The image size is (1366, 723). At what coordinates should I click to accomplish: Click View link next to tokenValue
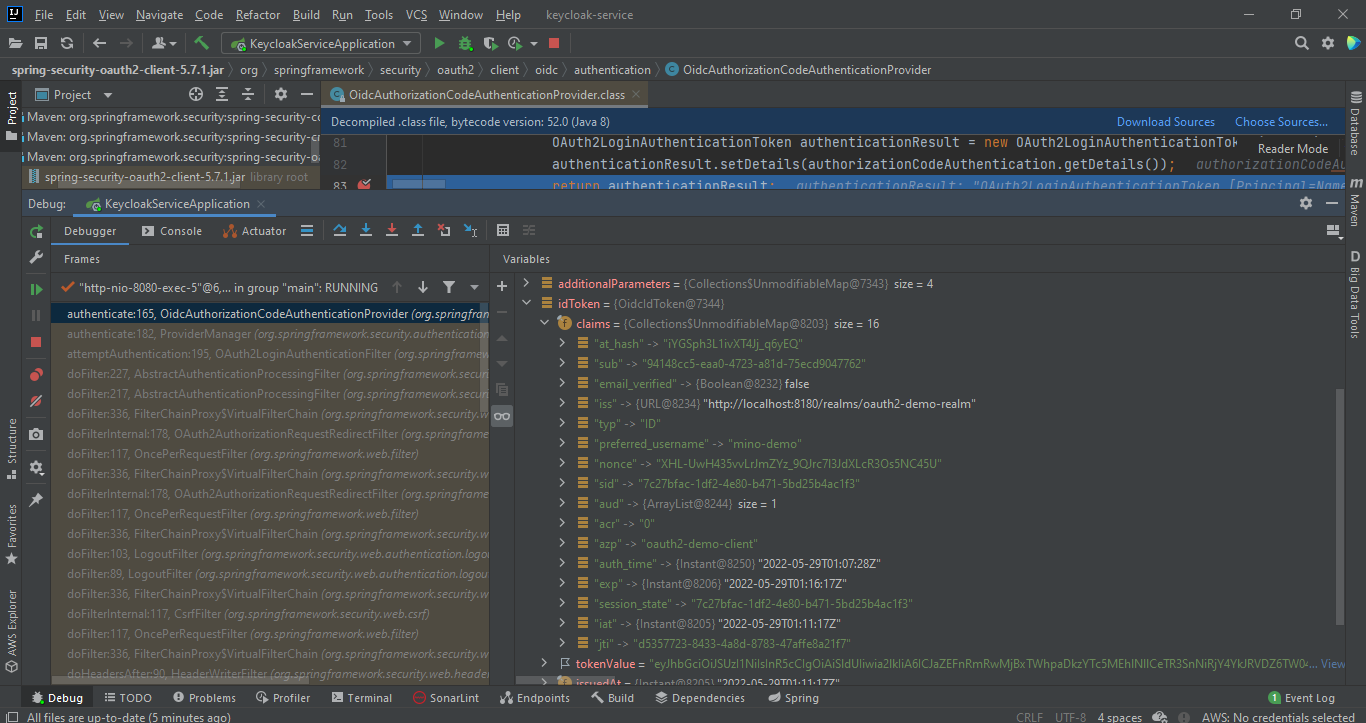pos(1333,663)
